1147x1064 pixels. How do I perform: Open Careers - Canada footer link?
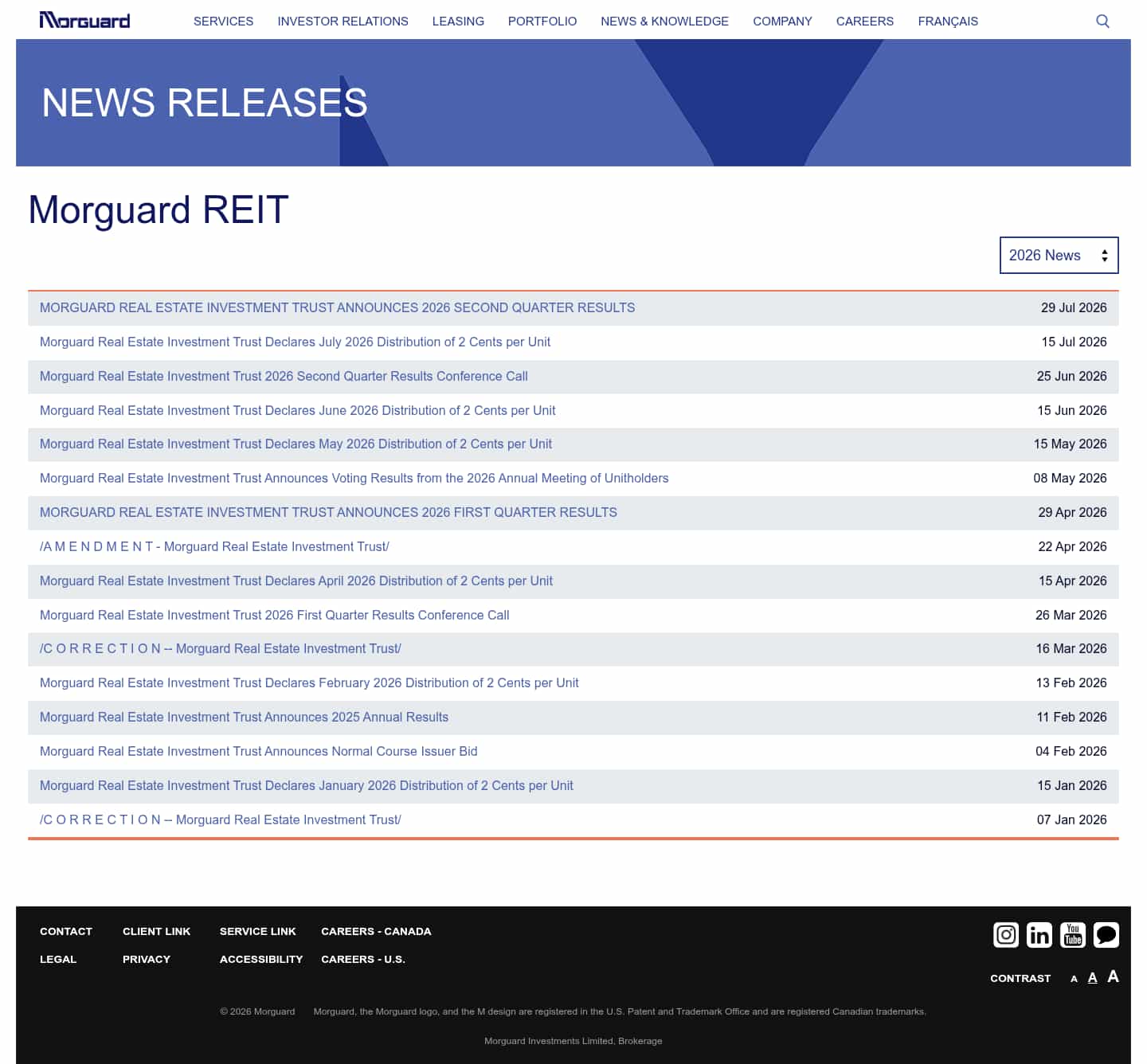[376, 931]
